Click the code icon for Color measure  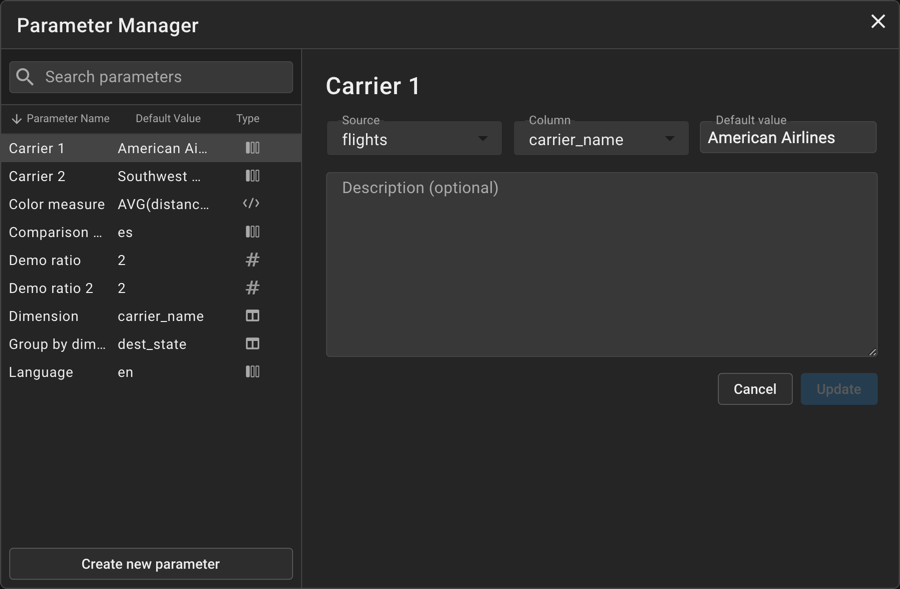click(x=252, y=204)
